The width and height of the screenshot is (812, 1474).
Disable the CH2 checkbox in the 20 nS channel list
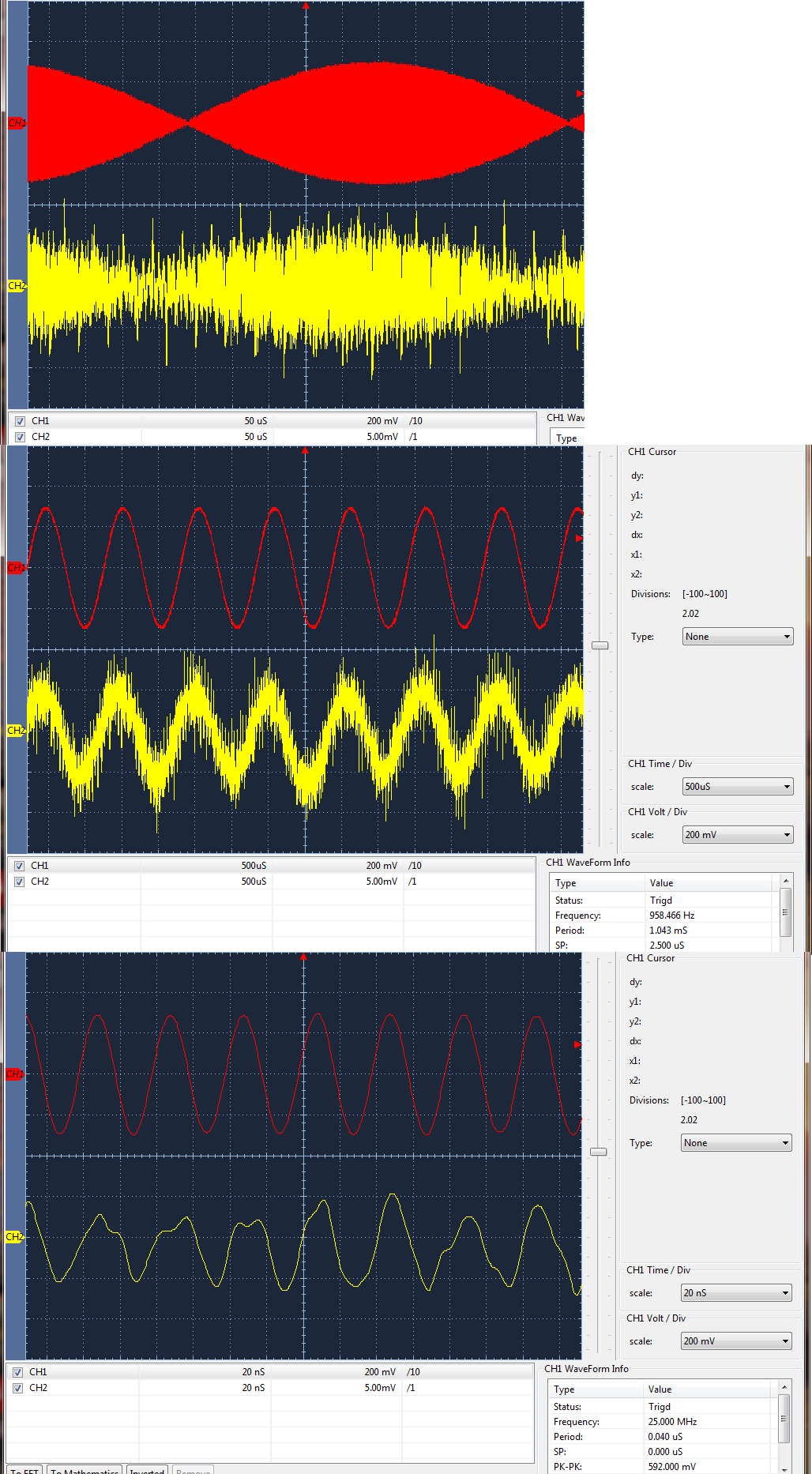coord(17,1388)
